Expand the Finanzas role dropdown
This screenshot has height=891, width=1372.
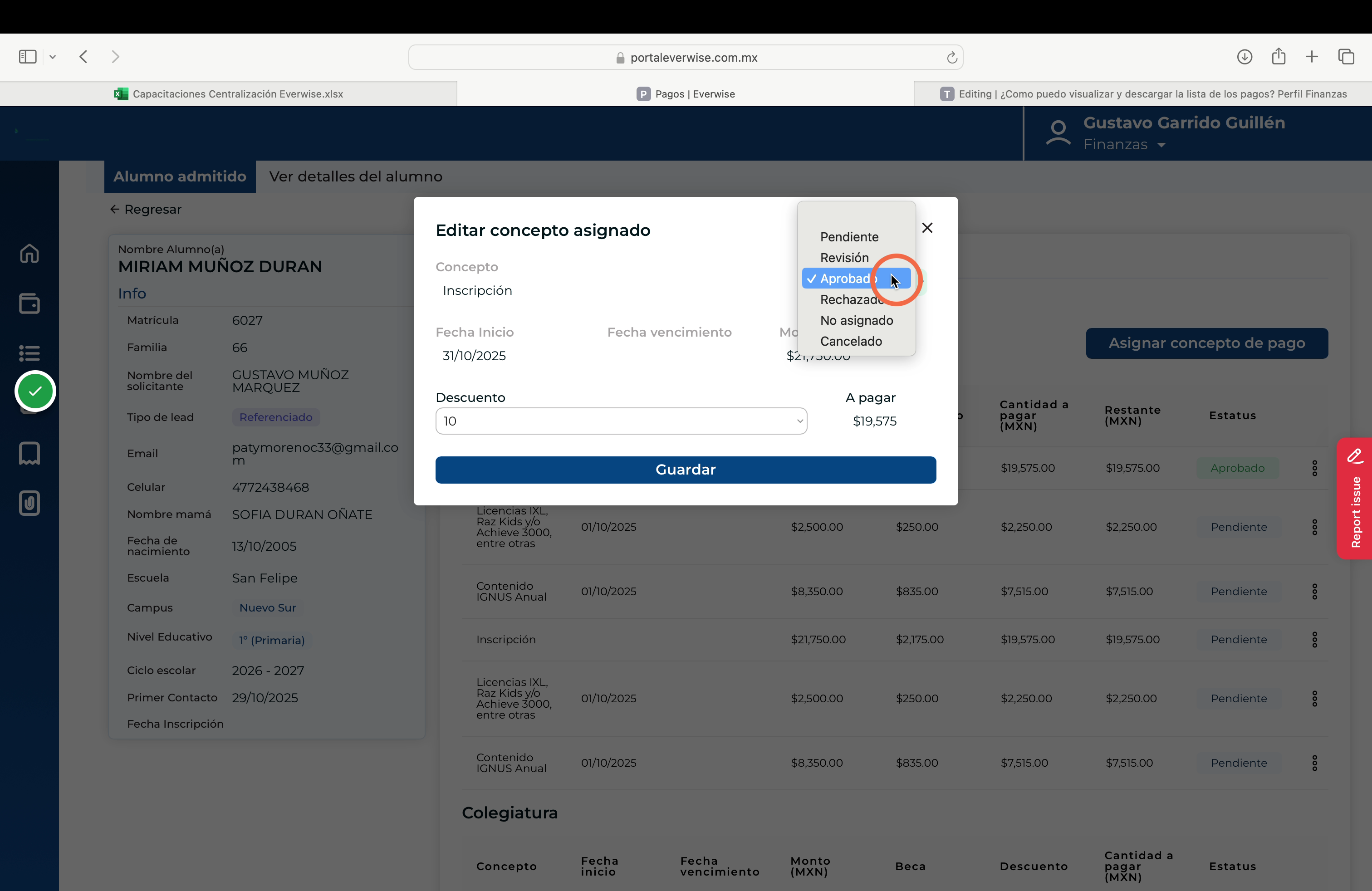coord(1124,145)
